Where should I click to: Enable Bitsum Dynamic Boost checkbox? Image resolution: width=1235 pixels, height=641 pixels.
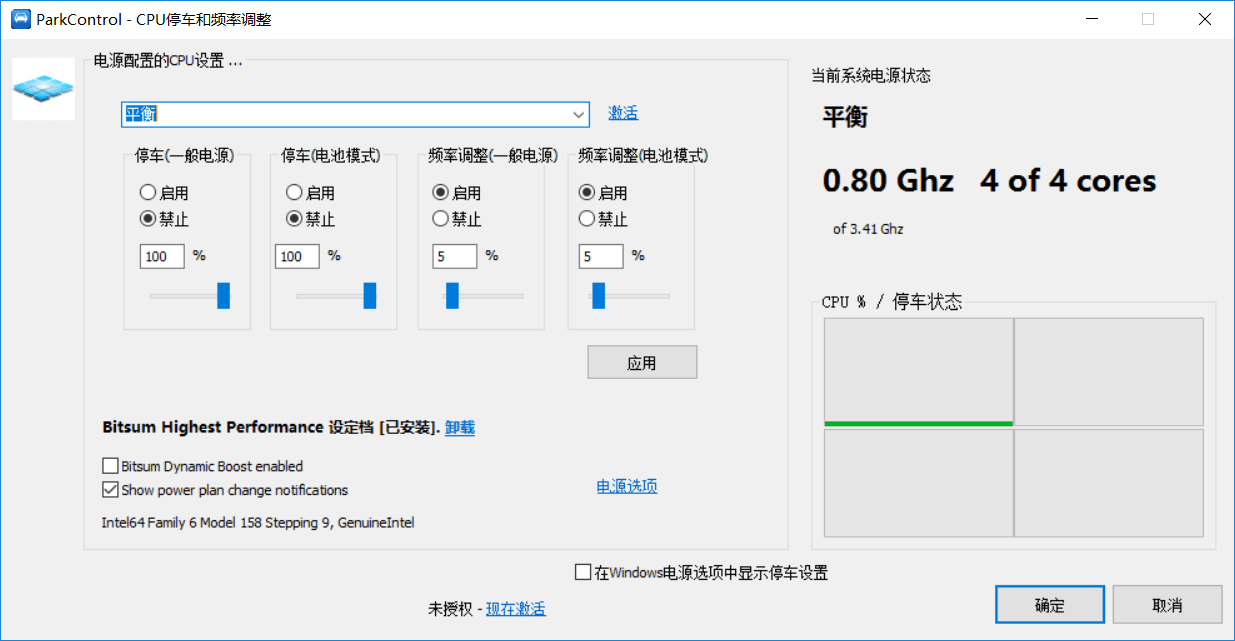[110, 466]
